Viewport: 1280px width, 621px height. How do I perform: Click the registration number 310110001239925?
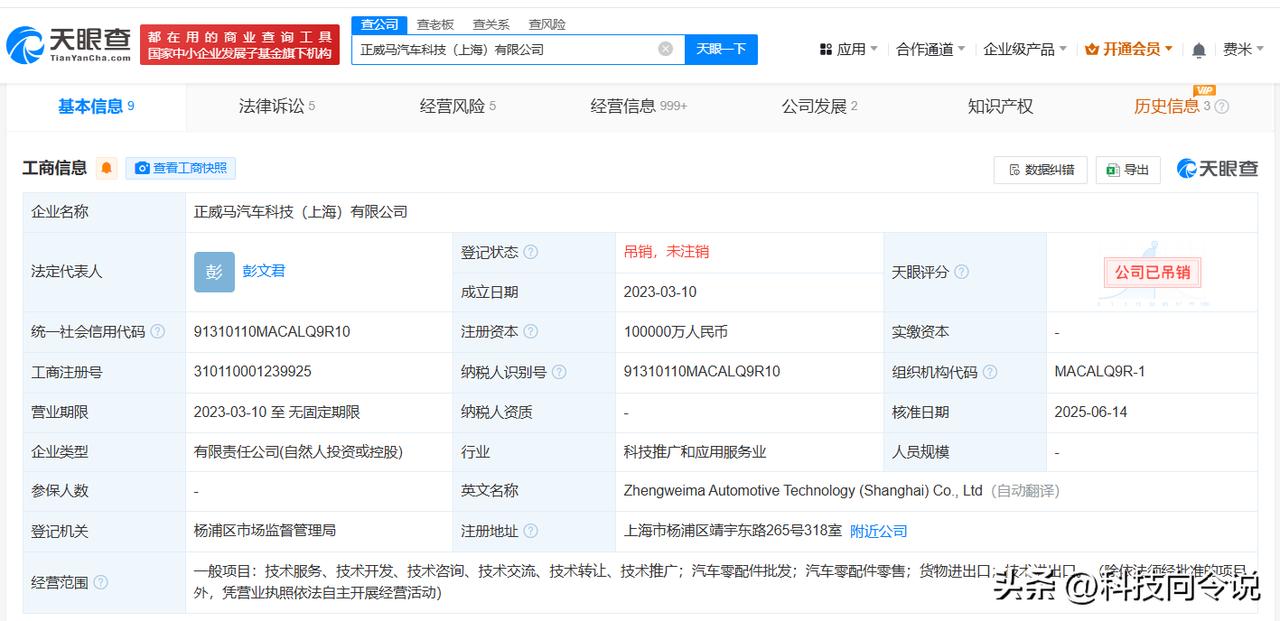[253, 371]
